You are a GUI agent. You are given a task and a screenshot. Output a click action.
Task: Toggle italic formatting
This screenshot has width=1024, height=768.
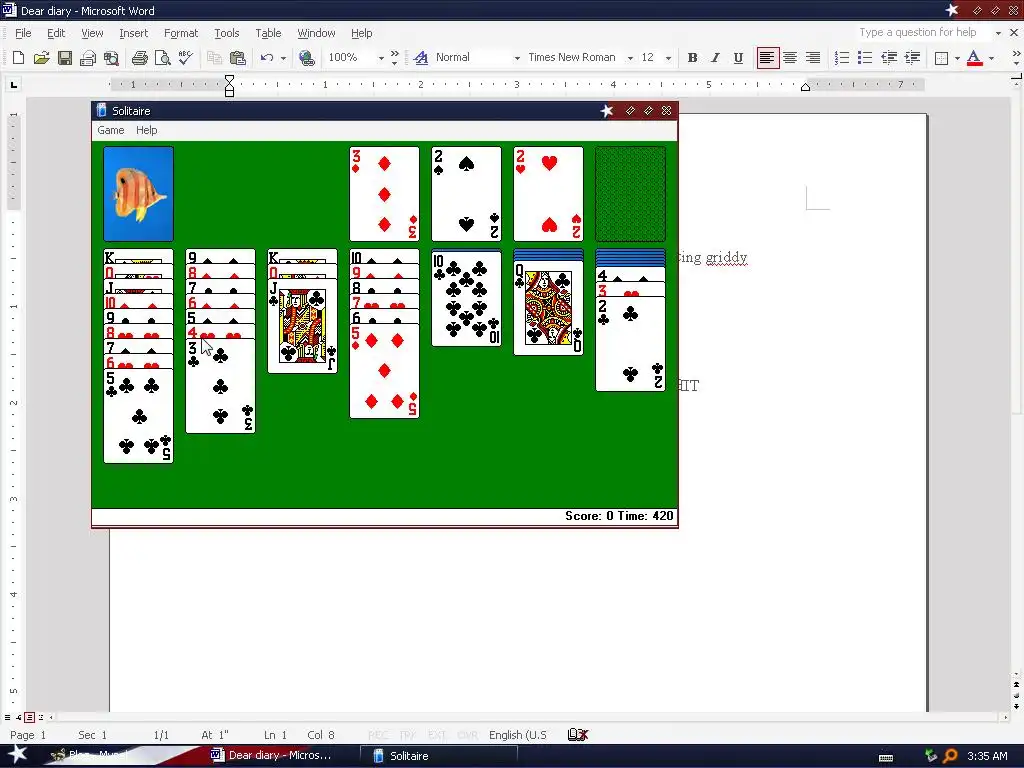715,57
